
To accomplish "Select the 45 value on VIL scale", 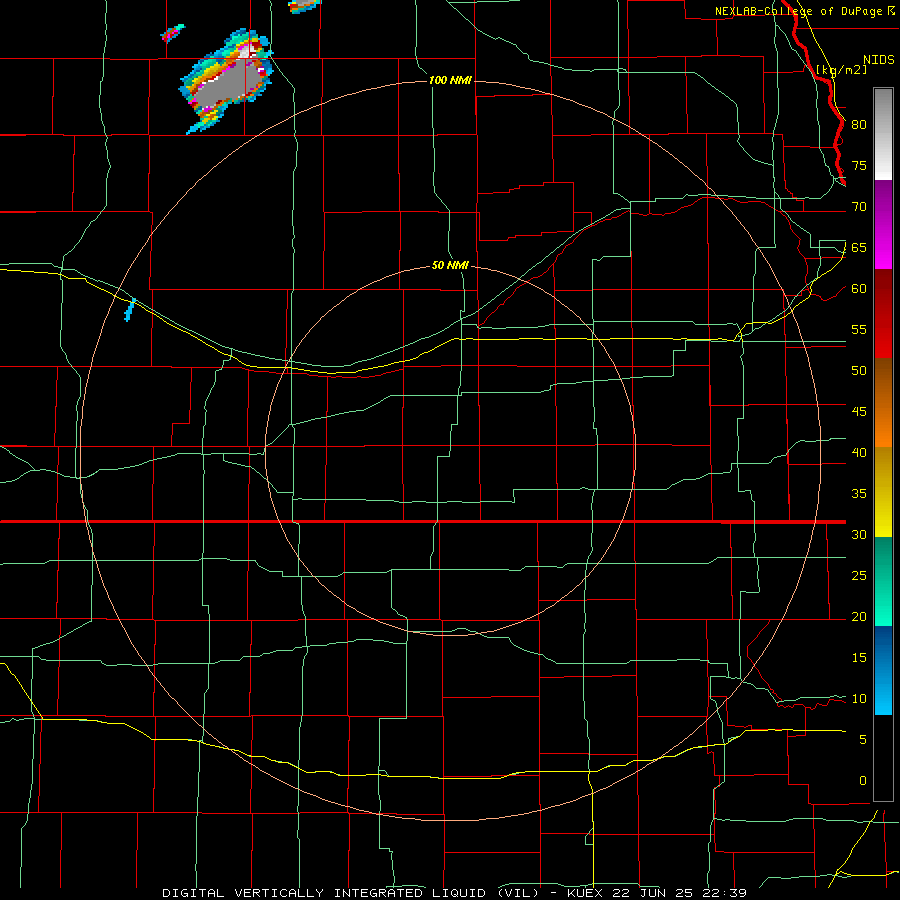I will pyautogui.click(x=859, y=412).
